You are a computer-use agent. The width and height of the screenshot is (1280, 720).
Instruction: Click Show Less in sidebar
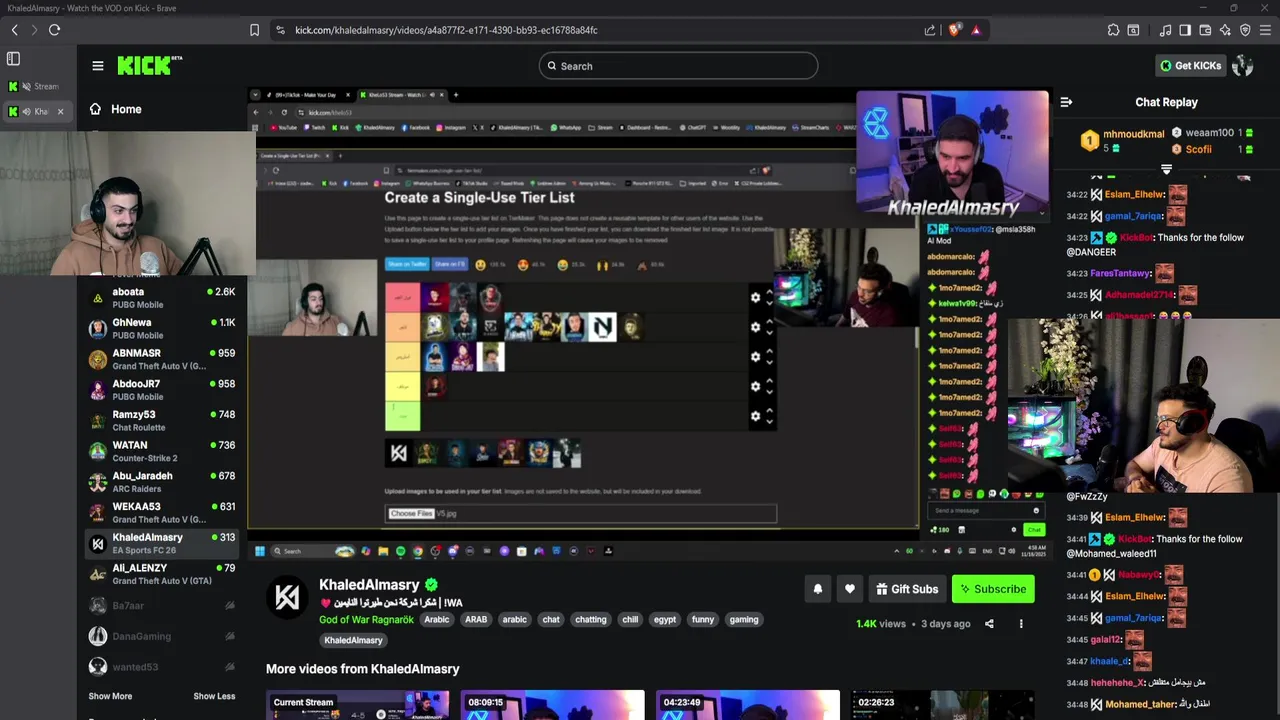coord(214,696)
